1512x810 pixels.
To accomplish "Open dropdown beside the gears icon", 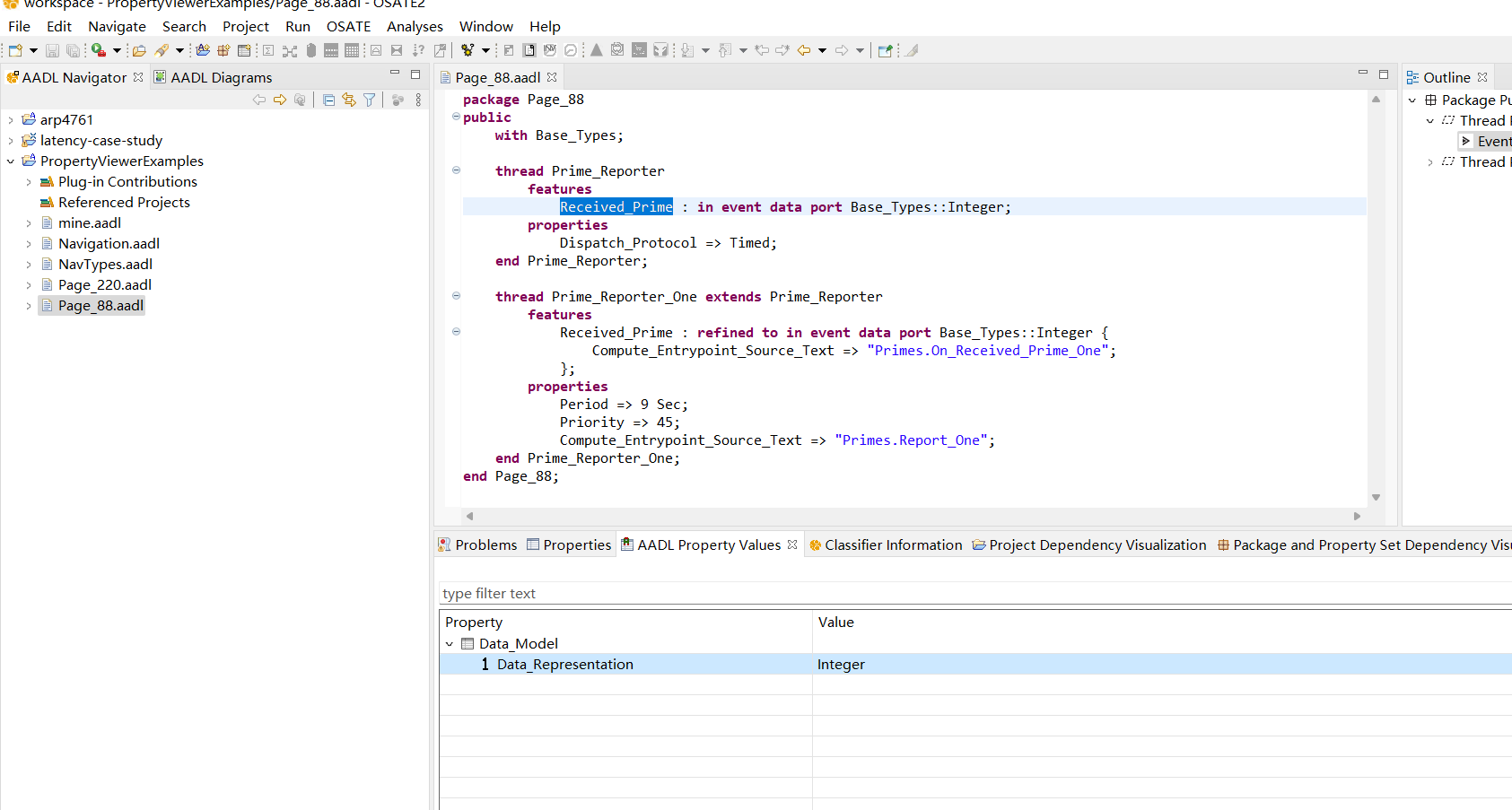I will pyautogui.click(x=485, y=50).
